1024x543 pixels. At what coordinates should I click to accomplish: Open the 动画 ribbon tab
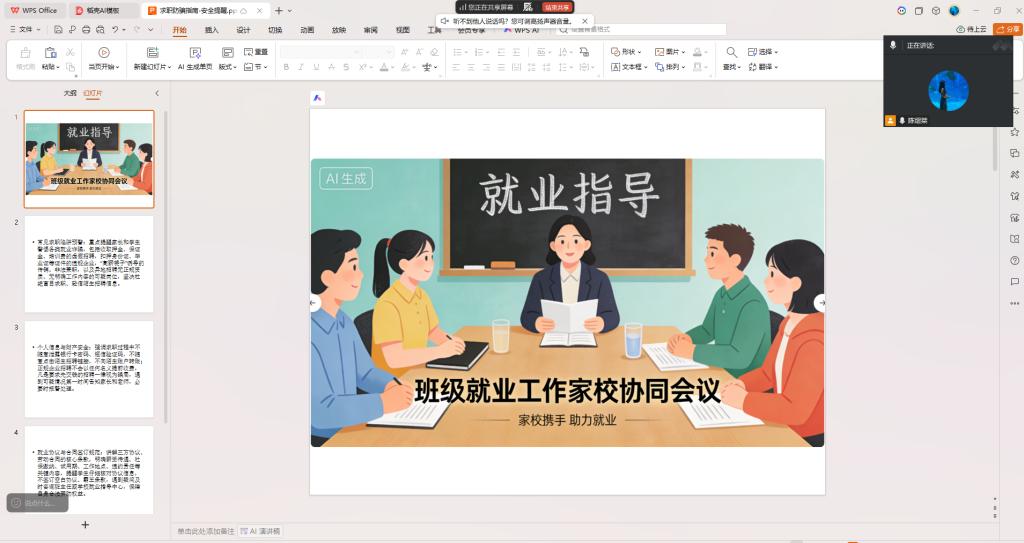click(x=307, y=30)
